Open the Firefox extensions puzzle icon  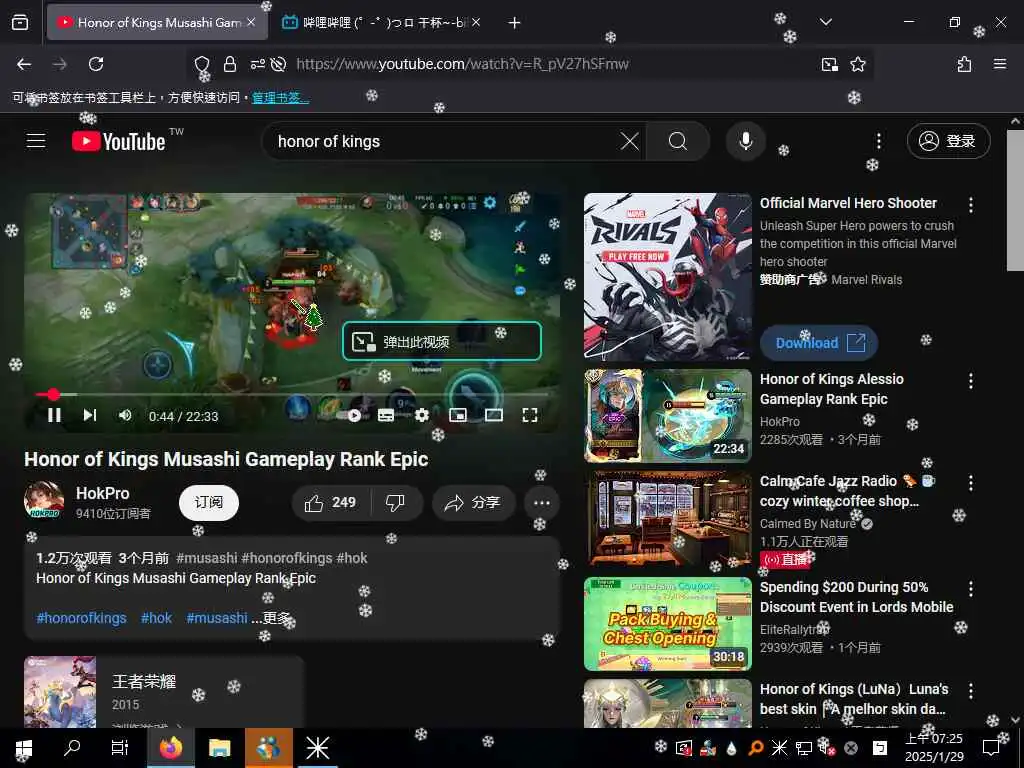965,64
